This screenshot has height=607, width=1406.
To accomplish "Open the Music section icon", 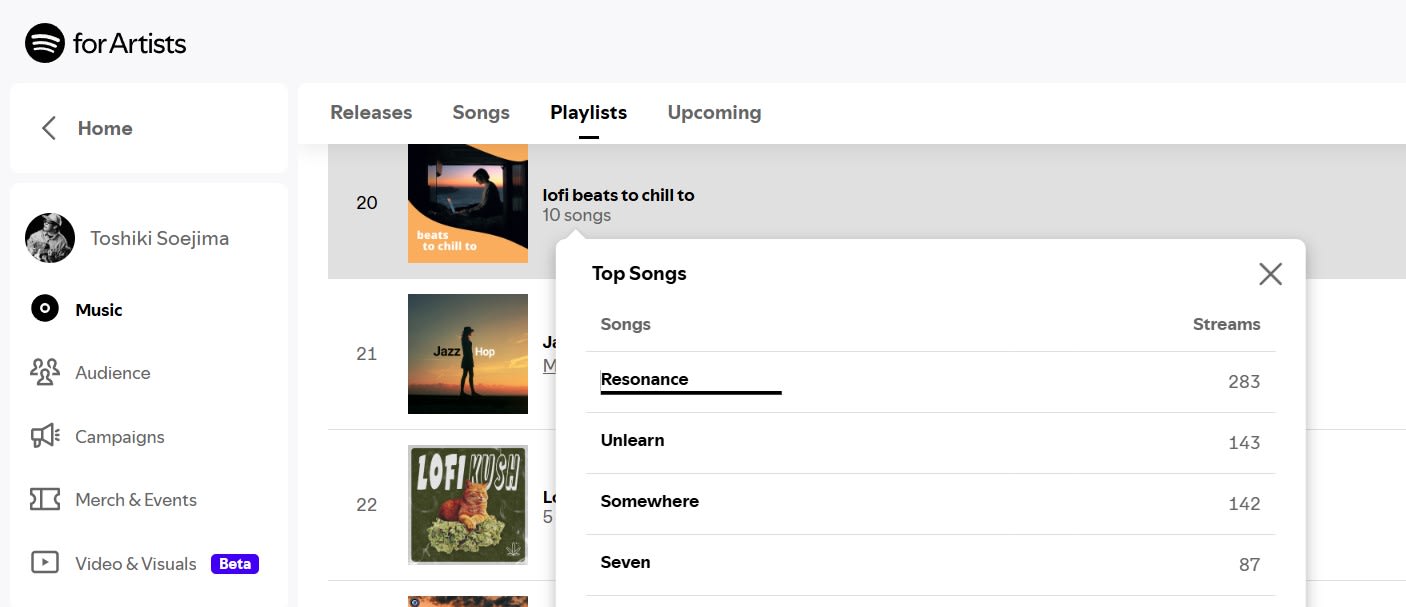I will (x=45, y=309).
